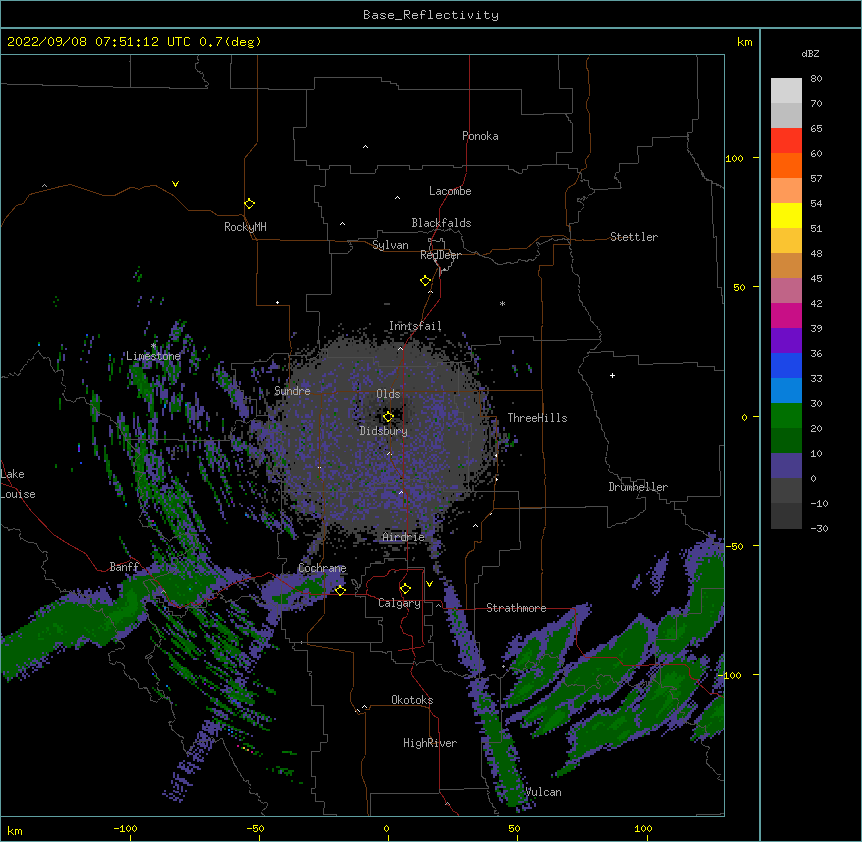Click the yellow V marker northwest of RockyMH

pos(175,184)
